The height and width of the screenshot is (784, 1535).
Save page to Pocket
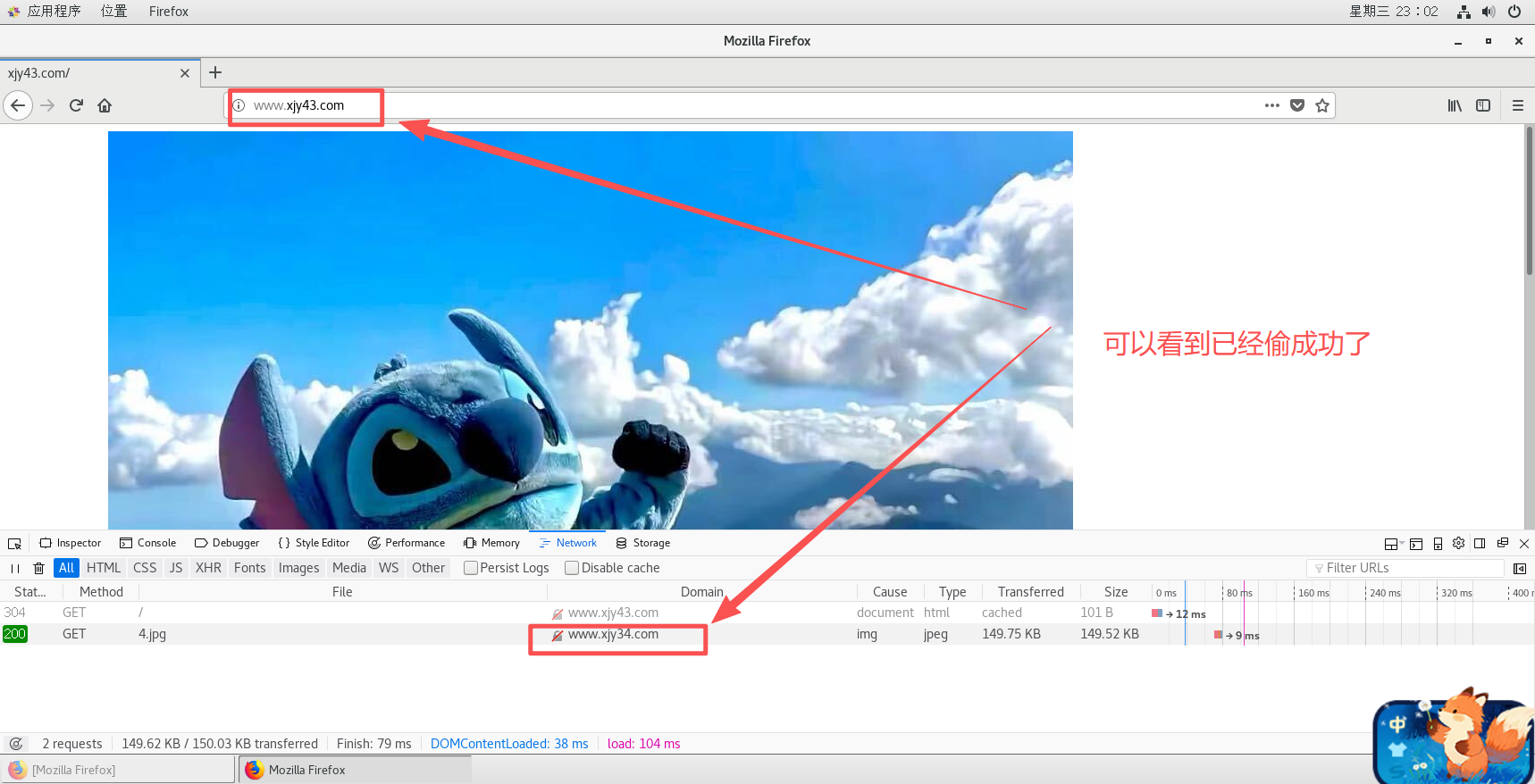(x=1297, y=105)
